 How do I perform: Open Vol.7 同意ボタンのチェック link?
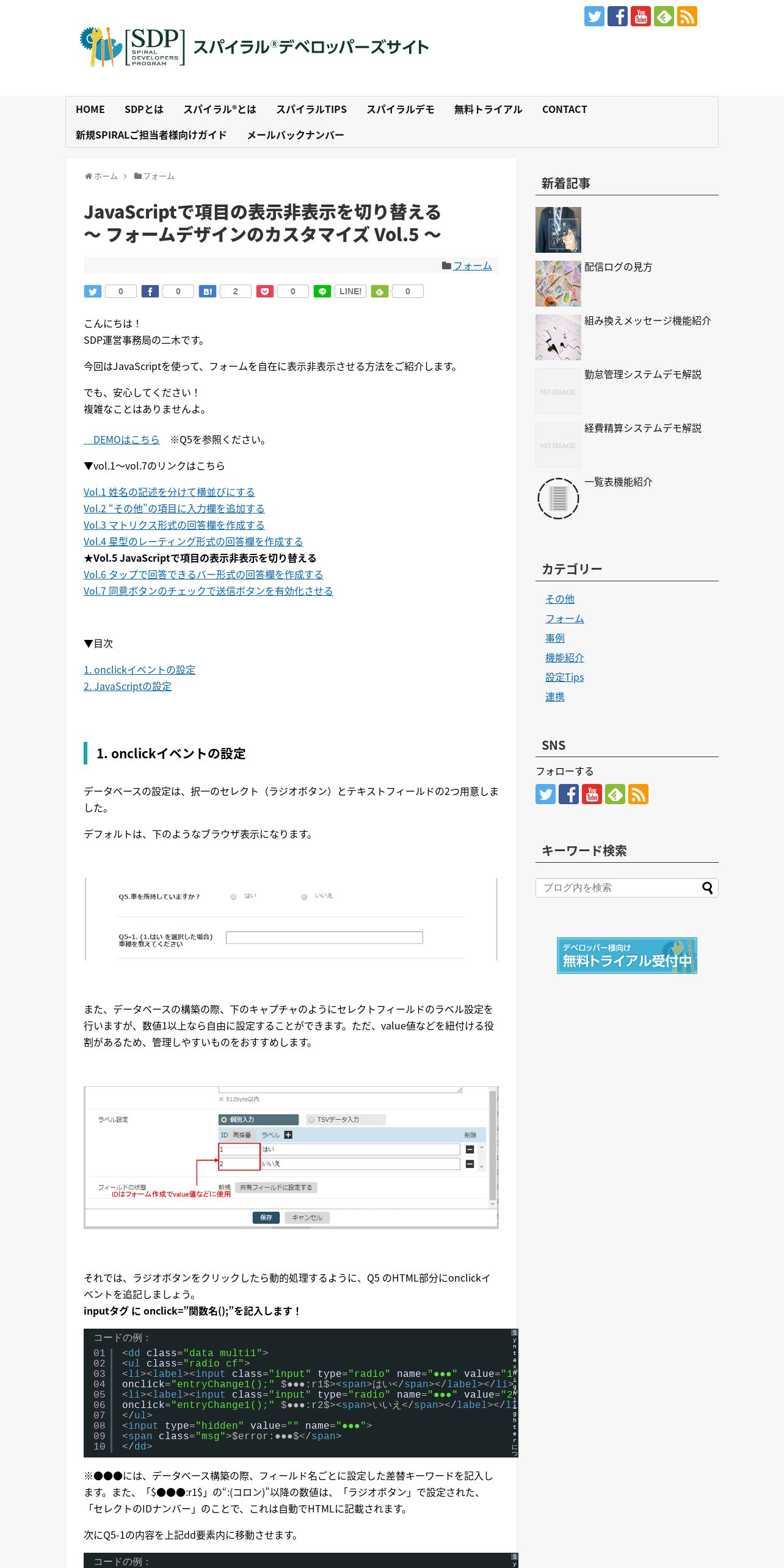[208, 591]
